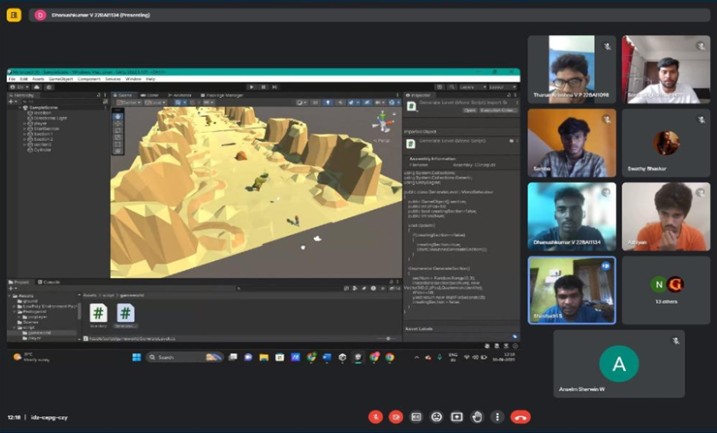Select the gameworld folder in Project

38,333
